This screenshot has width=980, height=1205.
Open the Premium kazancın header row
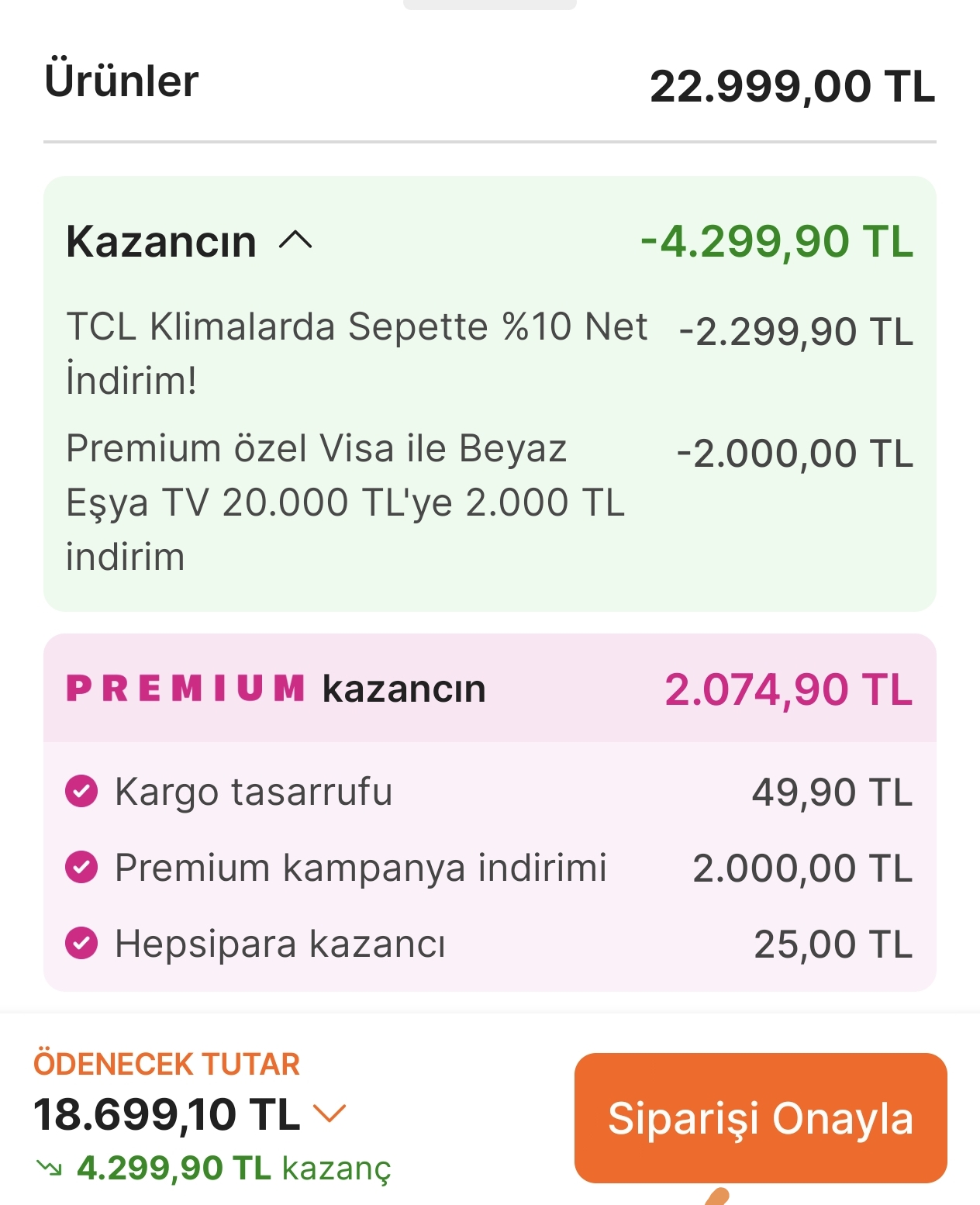tap(490, 689)
